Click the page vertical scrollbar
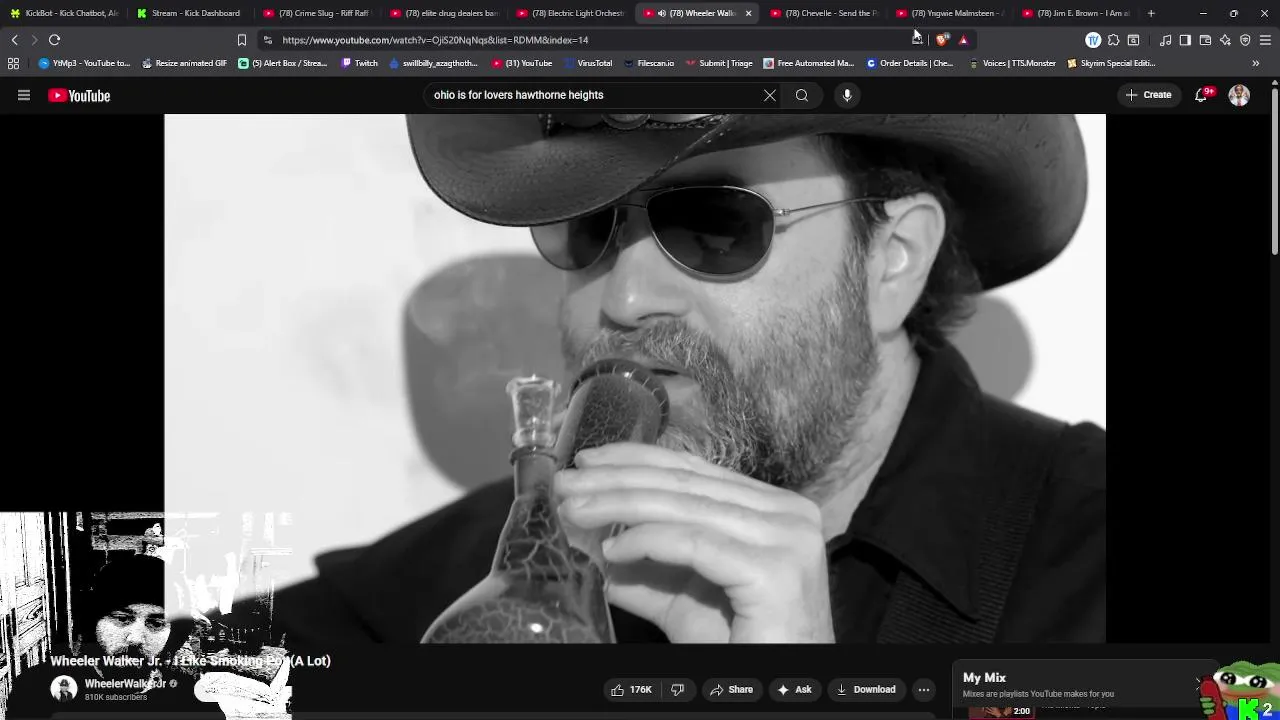The width and height of the screenshot is (1280, 720). click(x=1274, y=170)
